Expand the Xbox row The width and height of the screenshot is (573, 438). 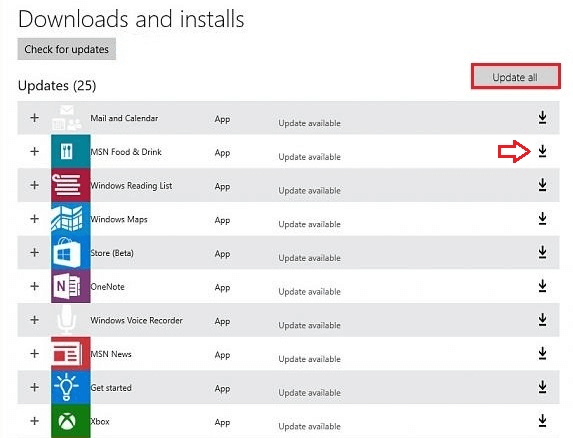click(34, 421)
